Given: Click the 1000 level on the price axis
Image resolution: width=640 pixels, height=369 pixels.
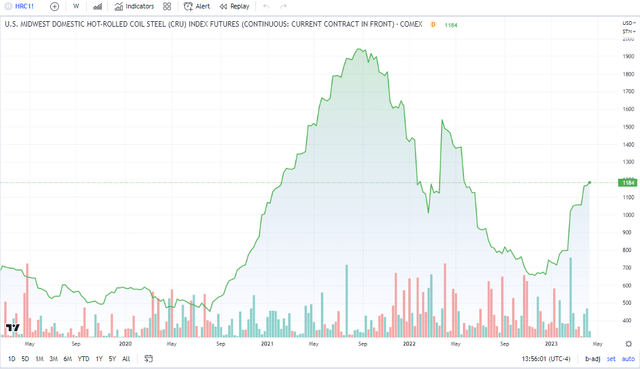Looking at the screenshot, I should tap(628, 215).
